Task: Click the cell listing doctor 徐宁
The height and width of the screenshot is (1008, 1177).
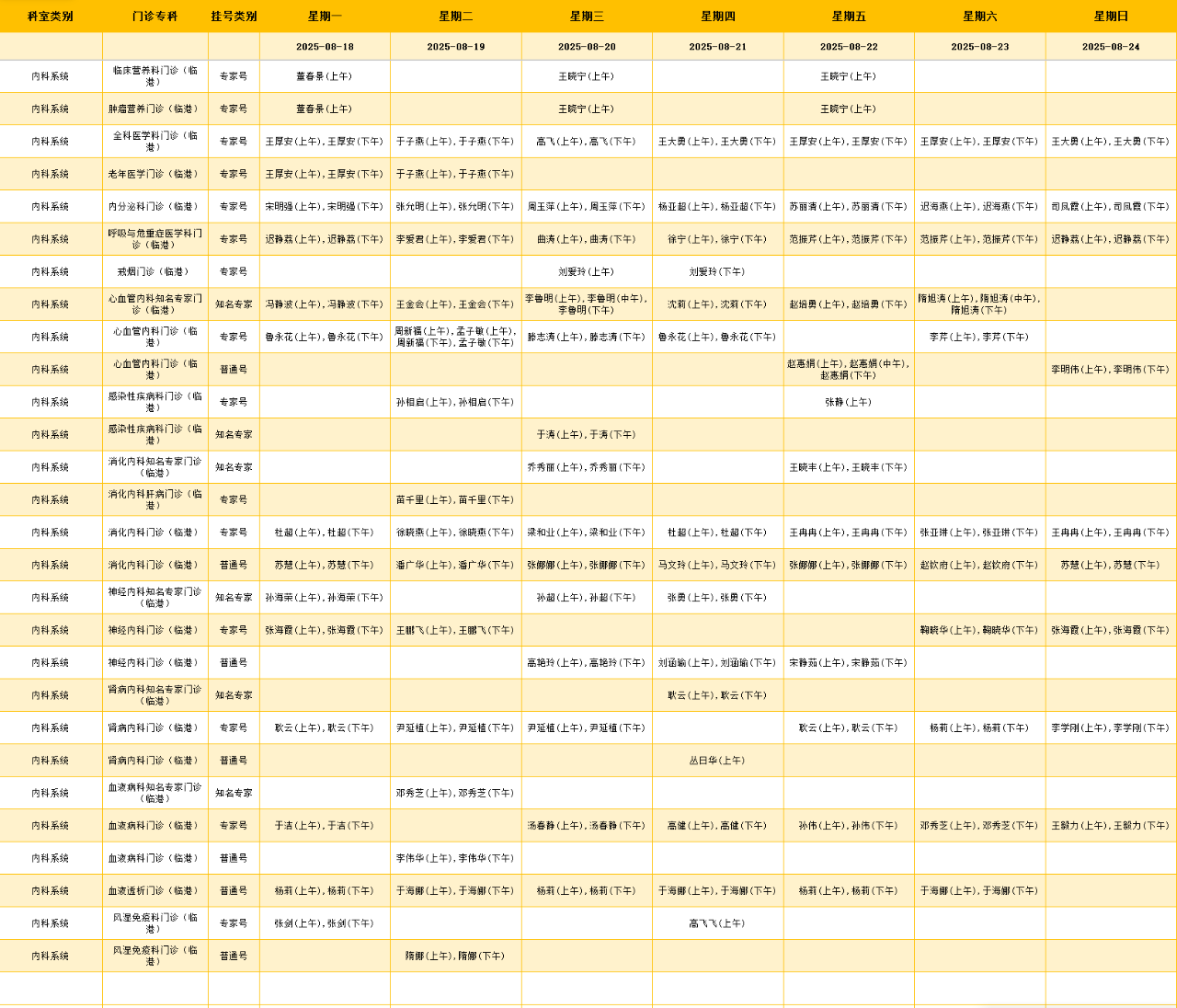Action: (718, 239)
